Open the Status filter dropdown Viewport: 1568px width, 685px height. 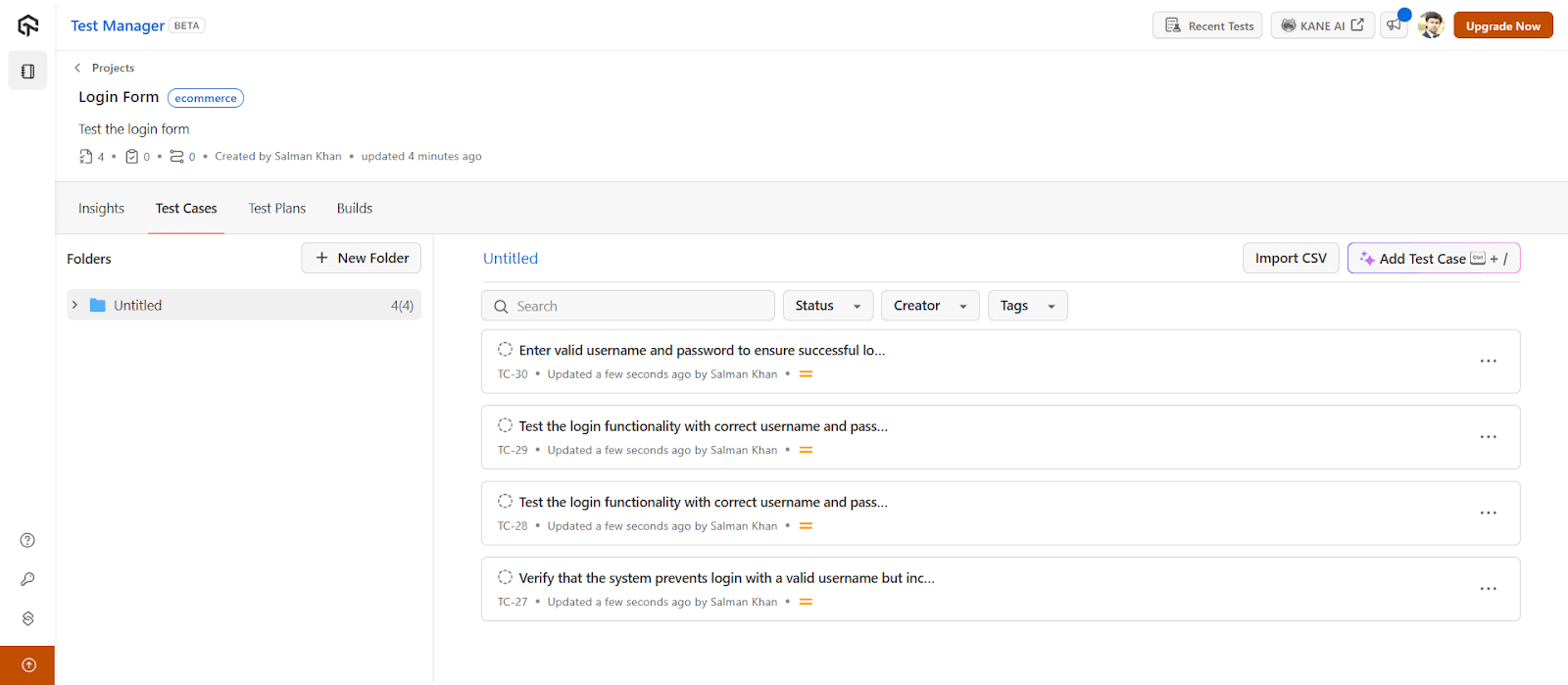click(827, 306)
